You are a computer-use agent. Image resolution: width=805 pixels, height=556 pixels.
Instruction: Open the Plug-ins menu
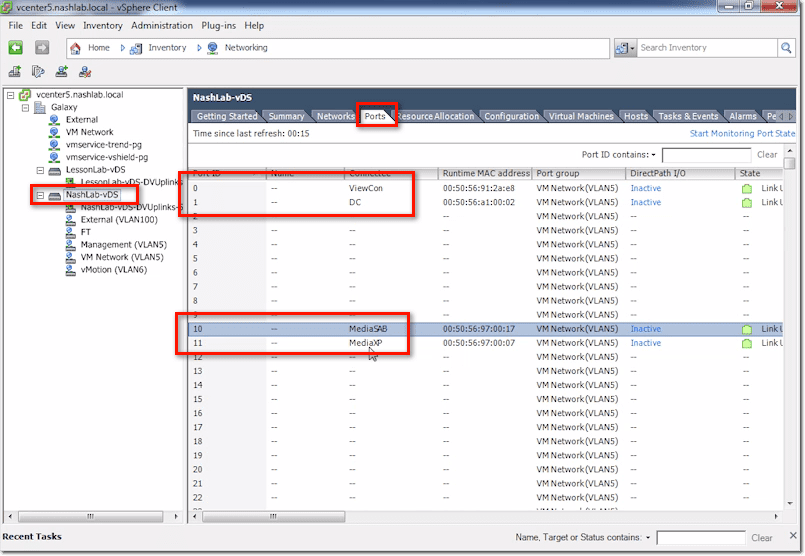pyautogui.click(x=218, y=26)
